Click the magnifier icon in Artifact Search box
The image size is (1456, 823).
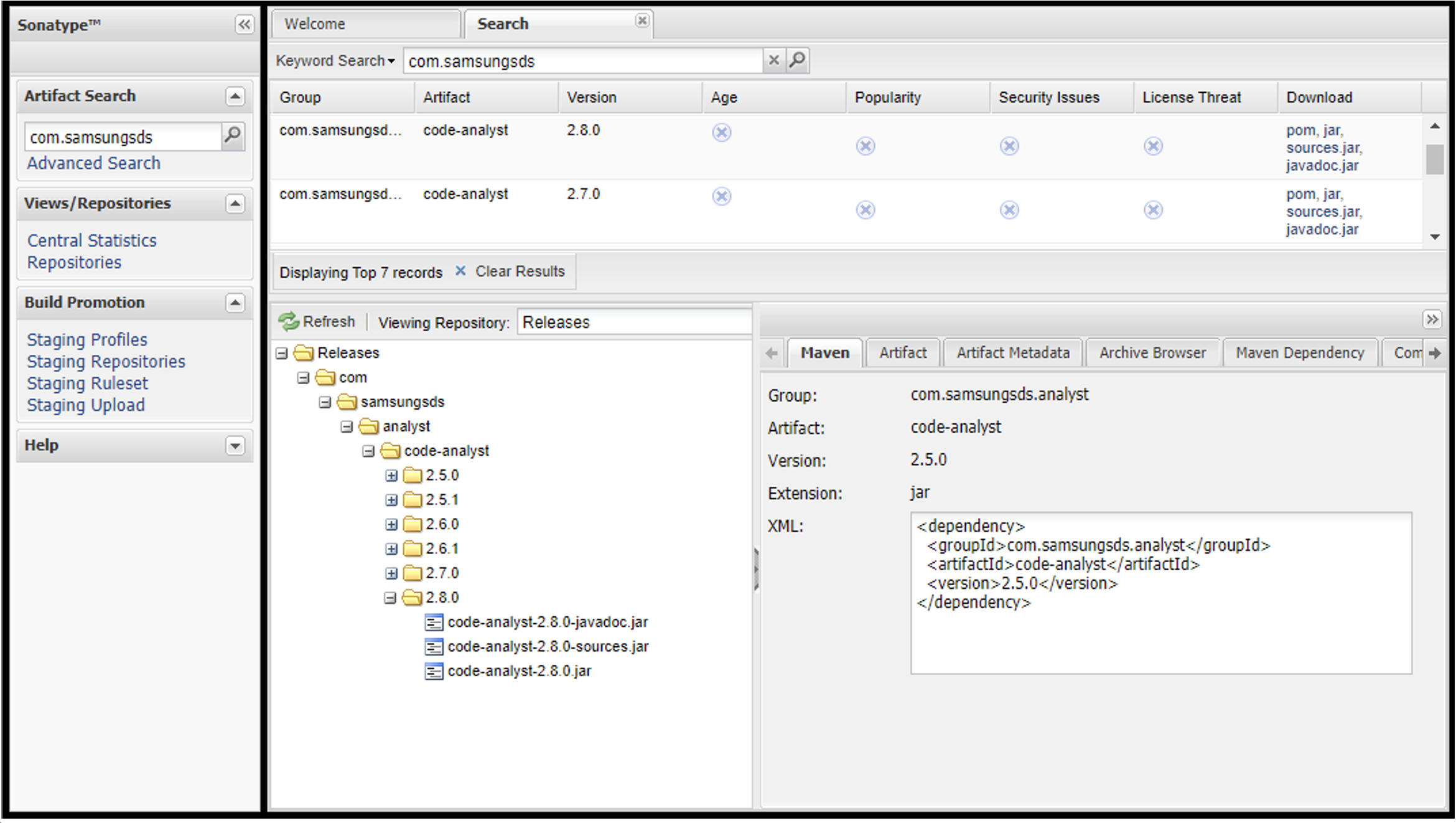(x=233, y=136)
